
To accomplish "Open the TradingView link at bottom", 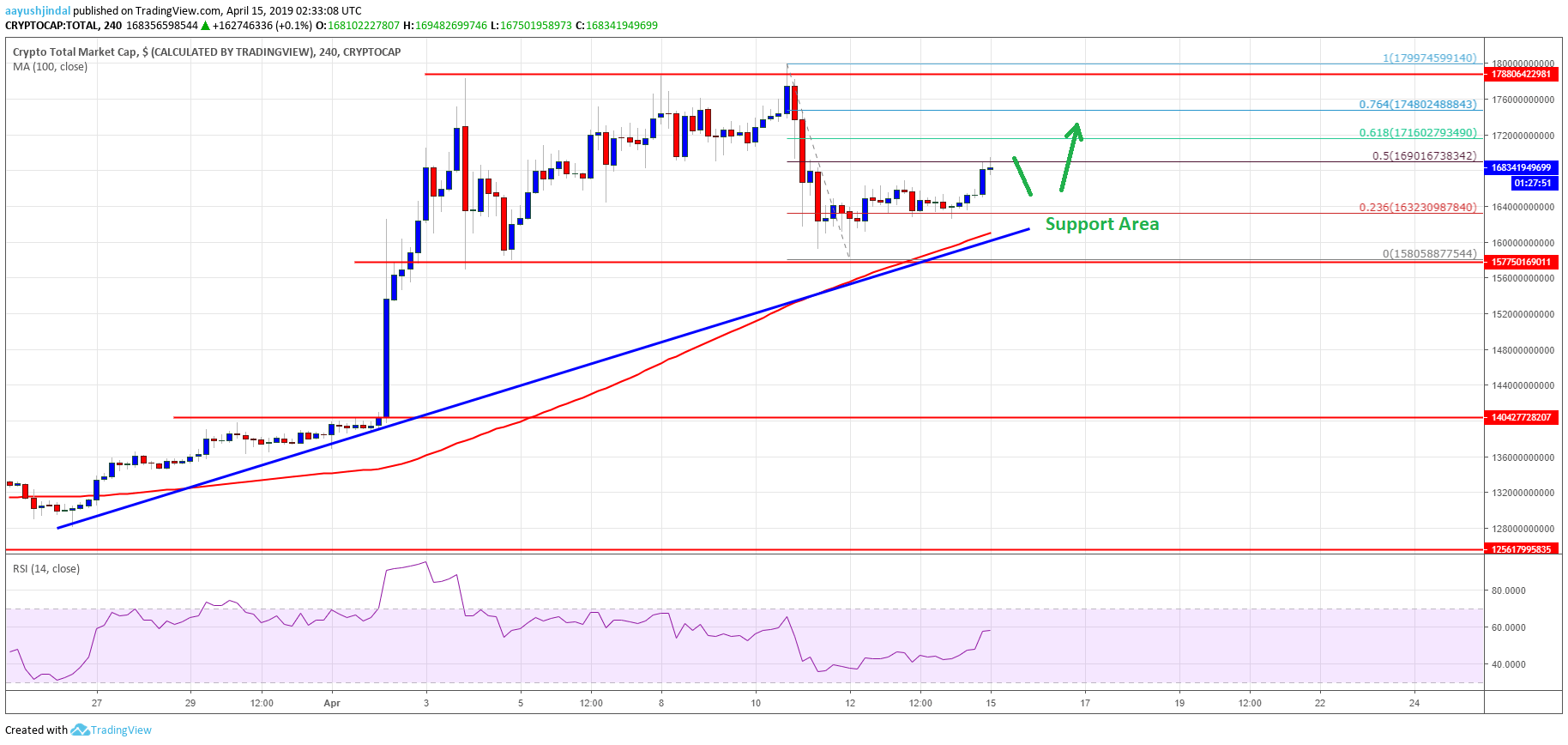I will 121,730.
